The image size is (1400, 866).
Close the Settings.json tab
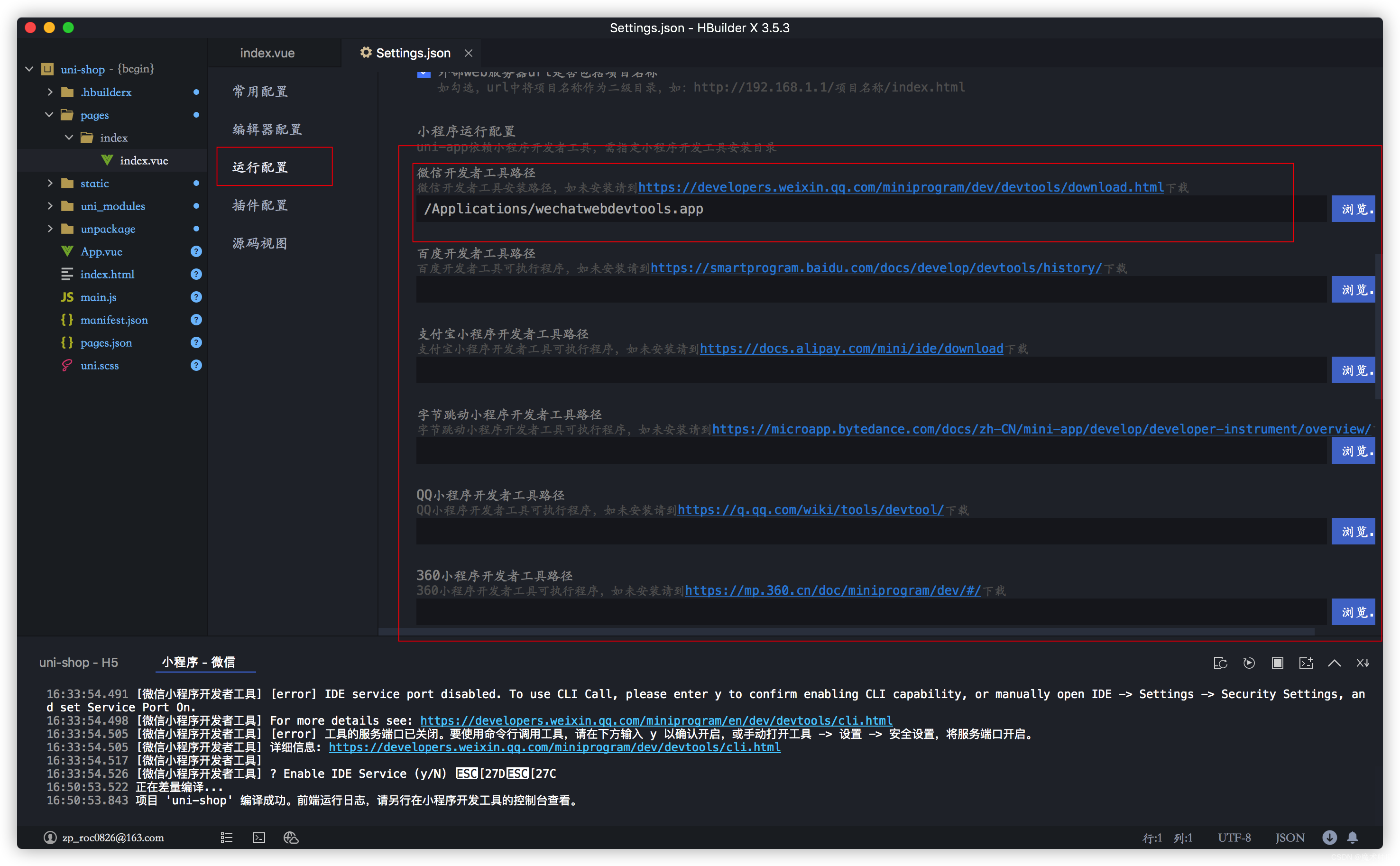[469, 53]
